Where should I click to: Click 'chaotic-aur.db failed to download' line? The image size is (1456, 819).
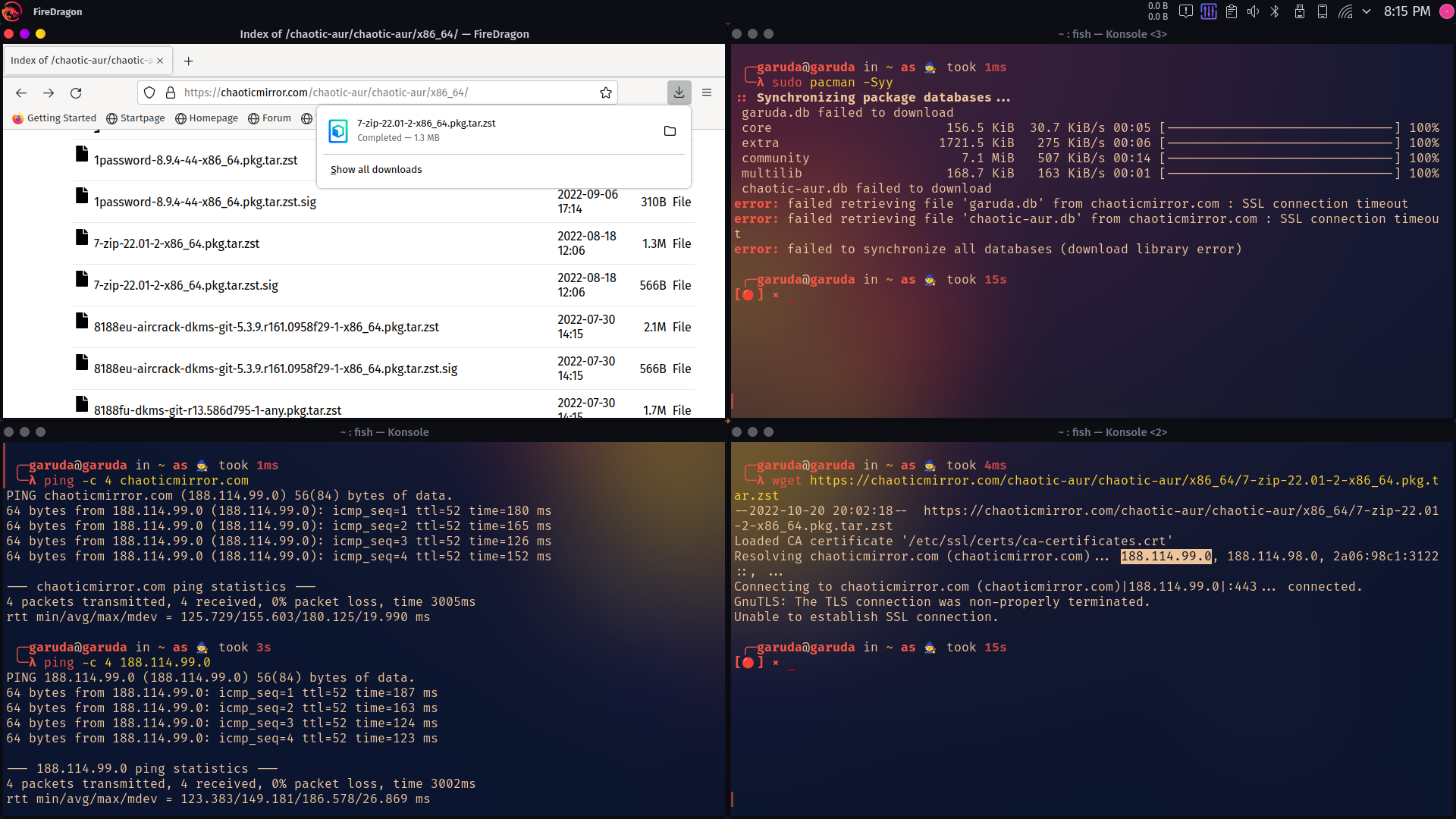click(x=866, y=189)
